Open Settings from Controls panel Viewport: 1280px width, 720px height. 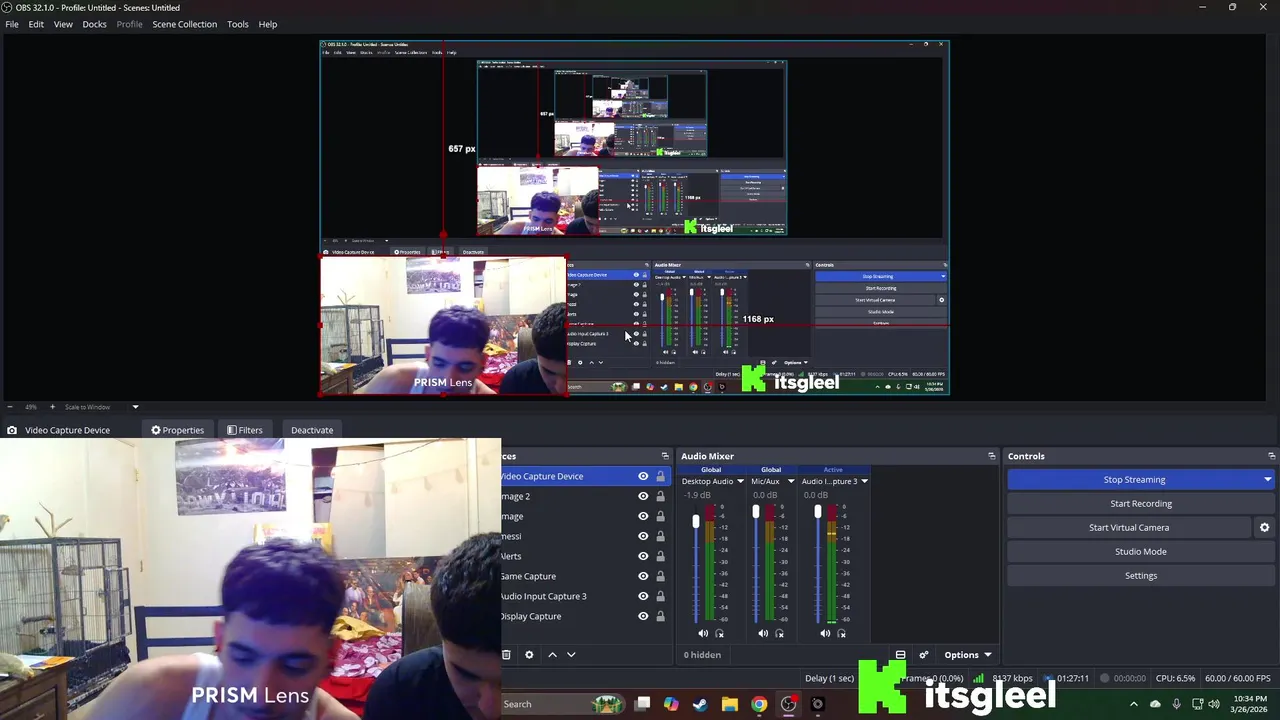[1141, 576]
